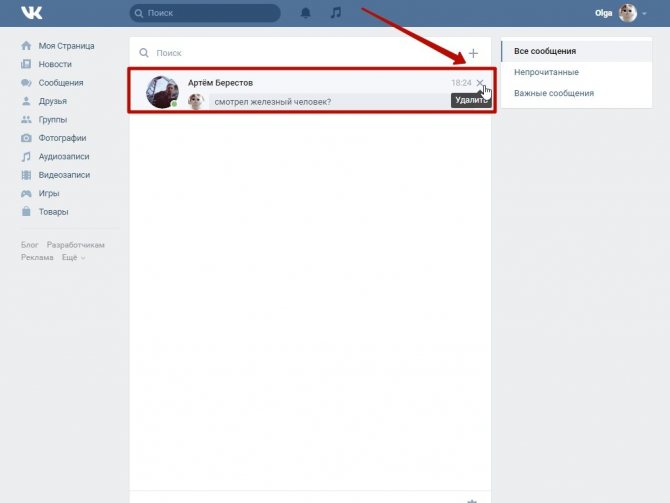
Task: Click the newspaper icon for Новости
Action: pyautogui.click(x=26, y=64)
